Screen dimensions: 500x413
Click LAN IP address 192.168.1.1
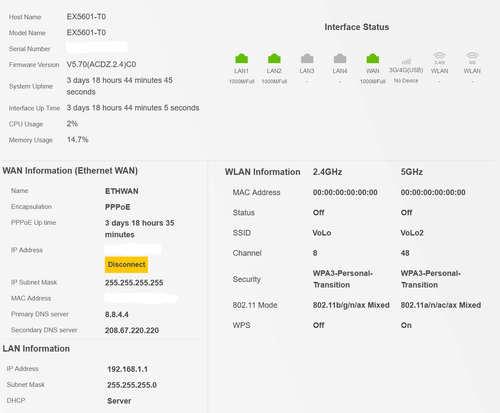[x=127, y=369]
